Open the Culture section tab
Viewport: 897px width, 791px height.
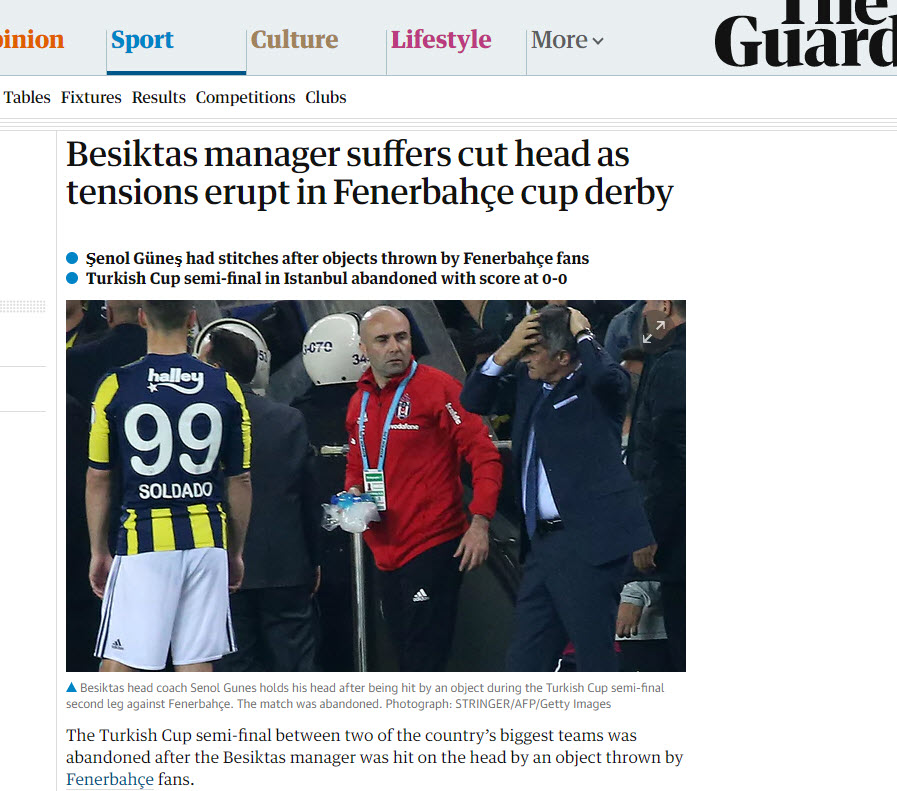click(295, 40)
